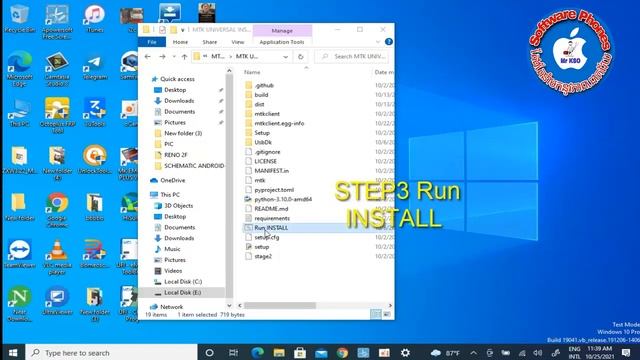Select the mtkclient folder

tap(267, 114)
